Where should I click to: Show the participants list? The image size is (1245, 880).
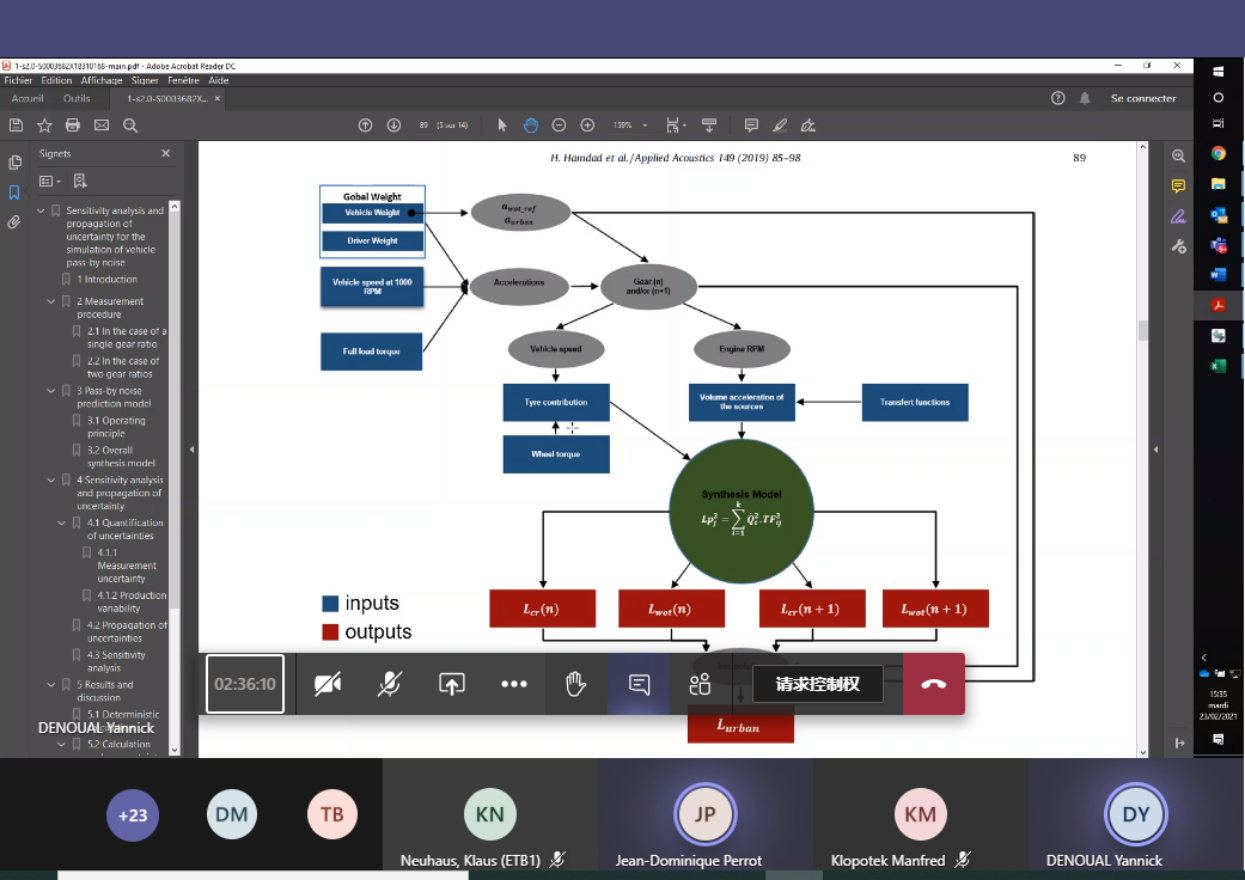click(700, 684)
